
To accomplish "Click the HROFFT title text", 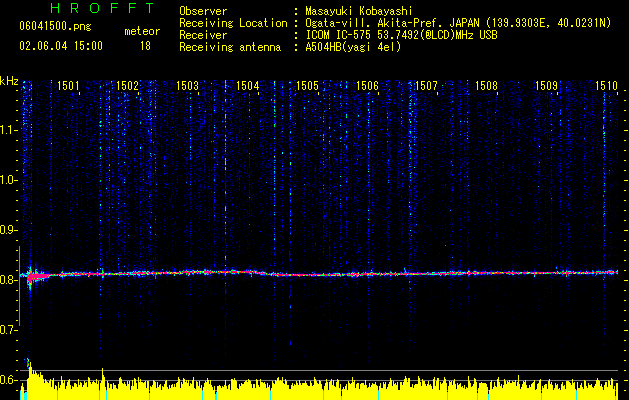I will coord(102,8).
